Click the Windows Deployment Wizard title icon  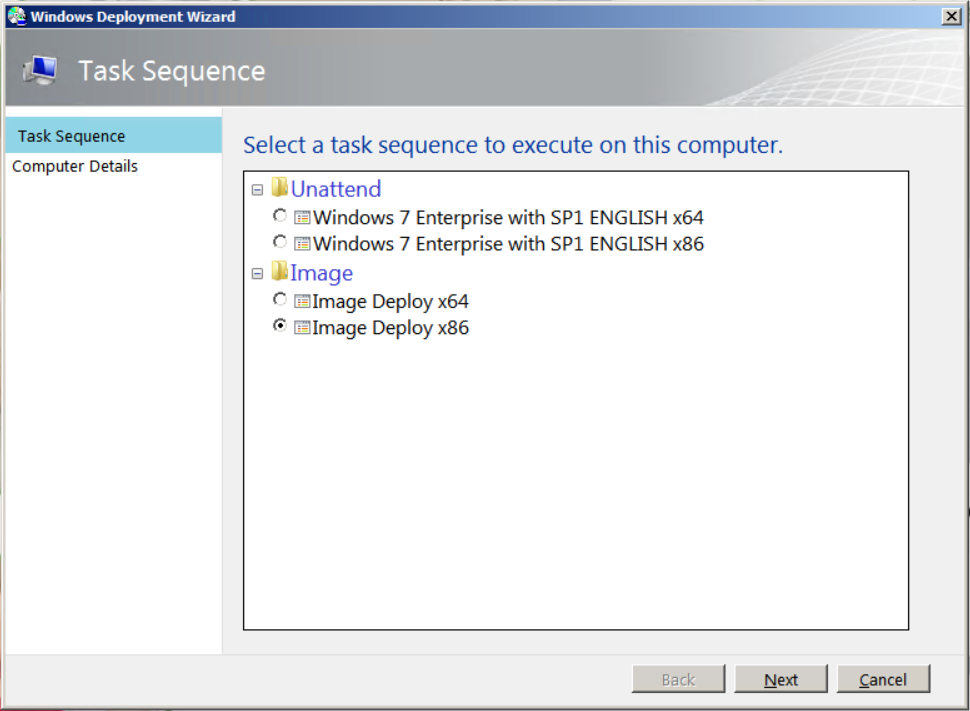click(x=16, y=16)
